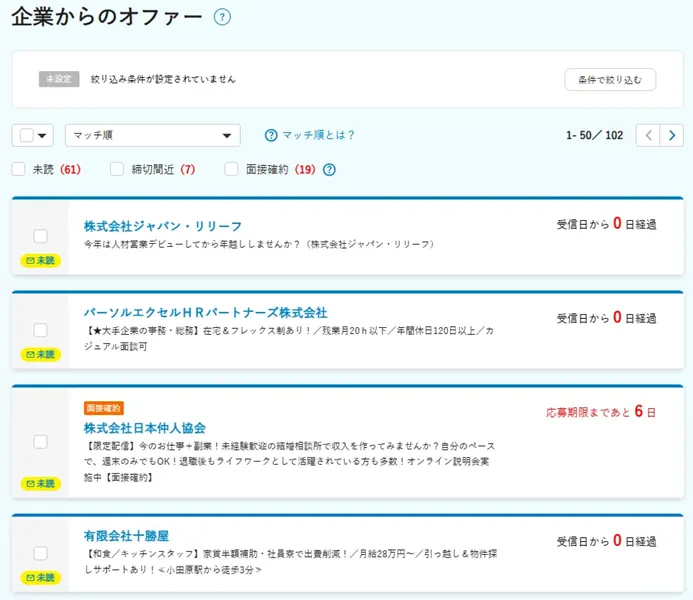Click the help icon before マッチ順とは？
This screenshot has width=693, height=600.
tap(270, 135)
